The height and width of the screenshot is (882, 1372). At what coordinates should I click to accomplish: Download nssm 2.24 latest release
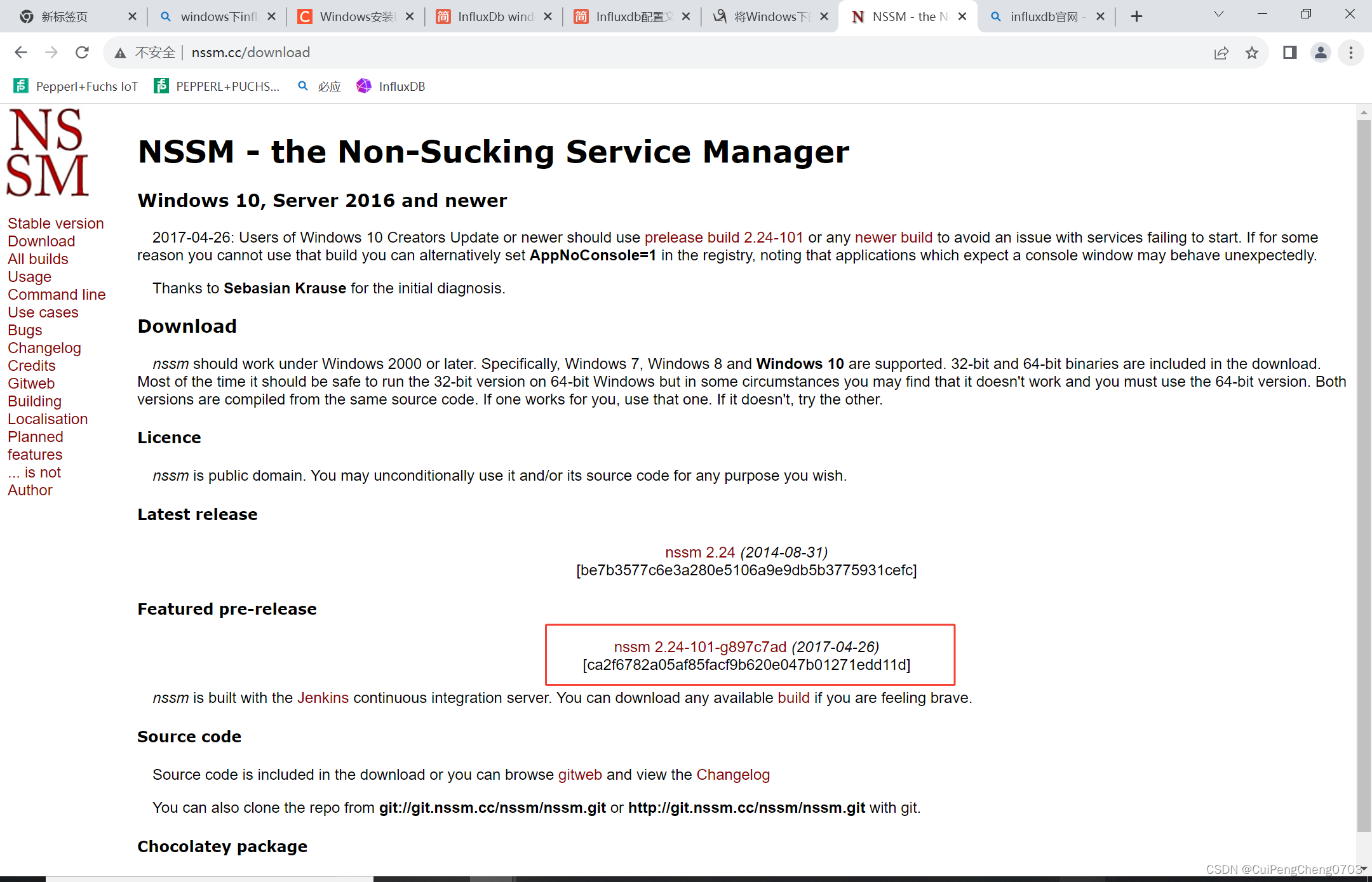coord(700,552)
